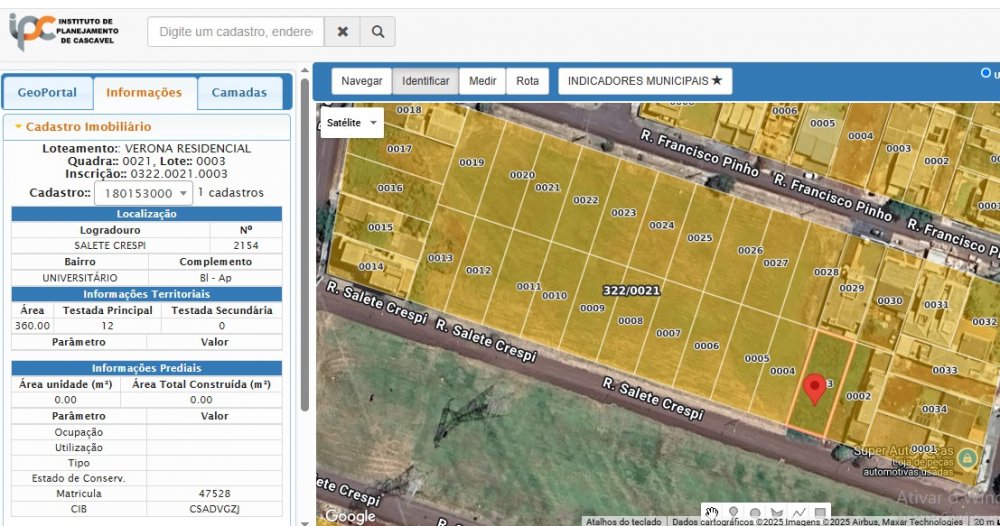
Task: Open the Satélite map type dropdown
Action: coord(353,122)
